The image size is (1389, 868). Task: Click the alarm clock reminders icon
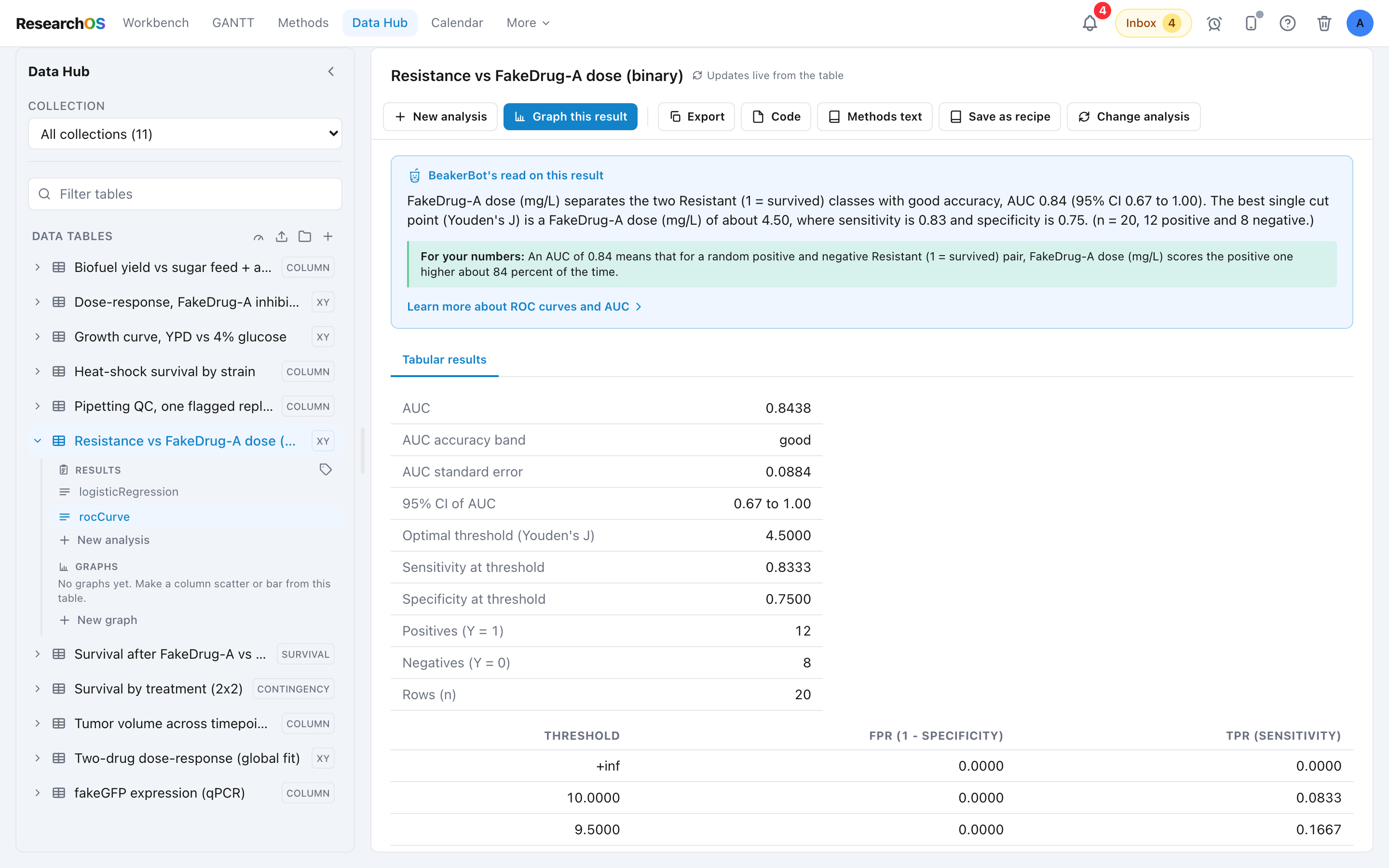tap(1214, 23)
